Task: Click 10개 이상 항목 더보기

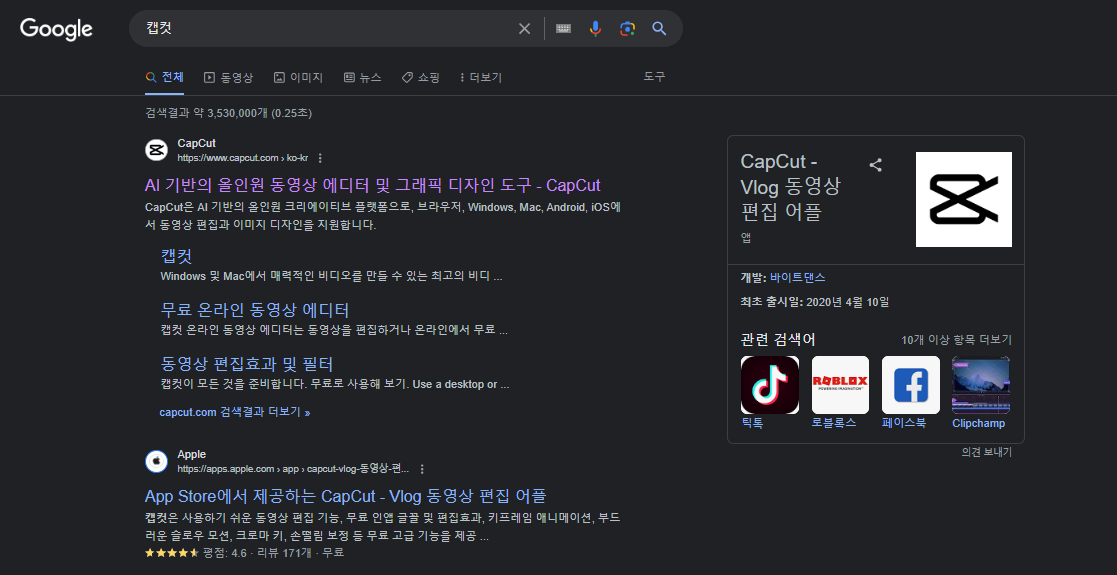Action: (957, 340)
